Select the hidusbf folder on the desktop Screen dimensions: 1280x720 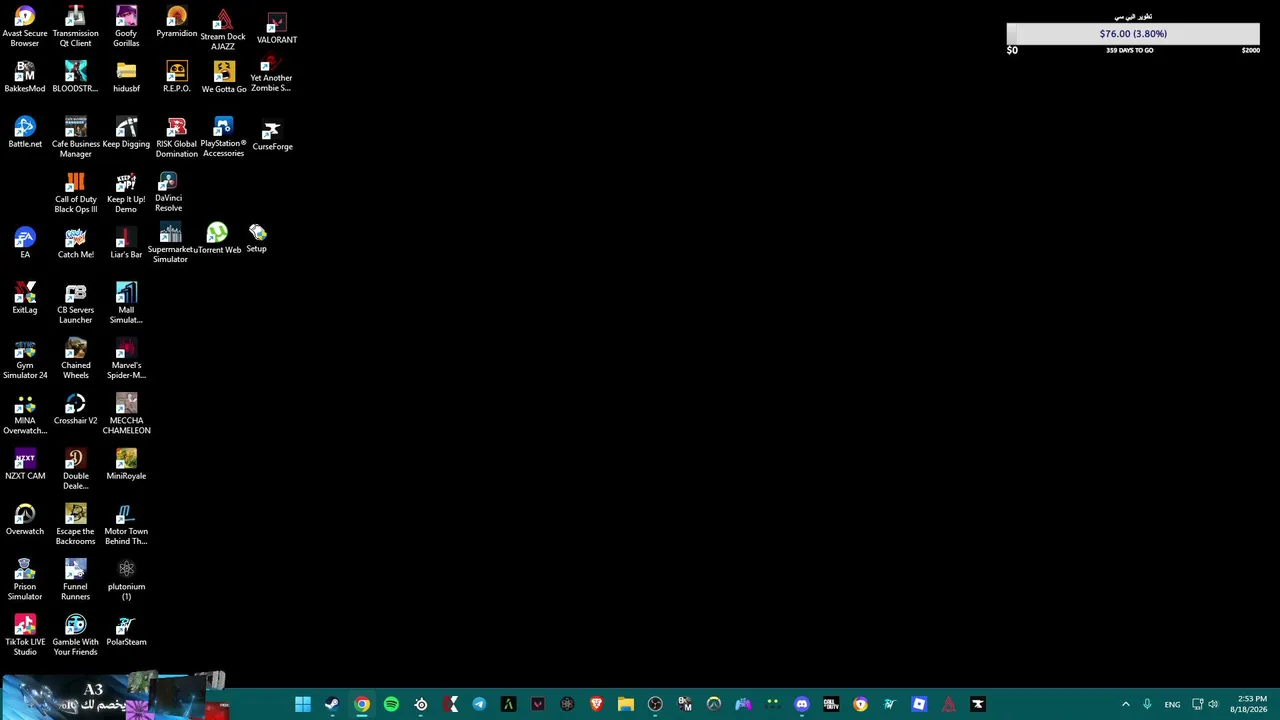tap(126, 77)
